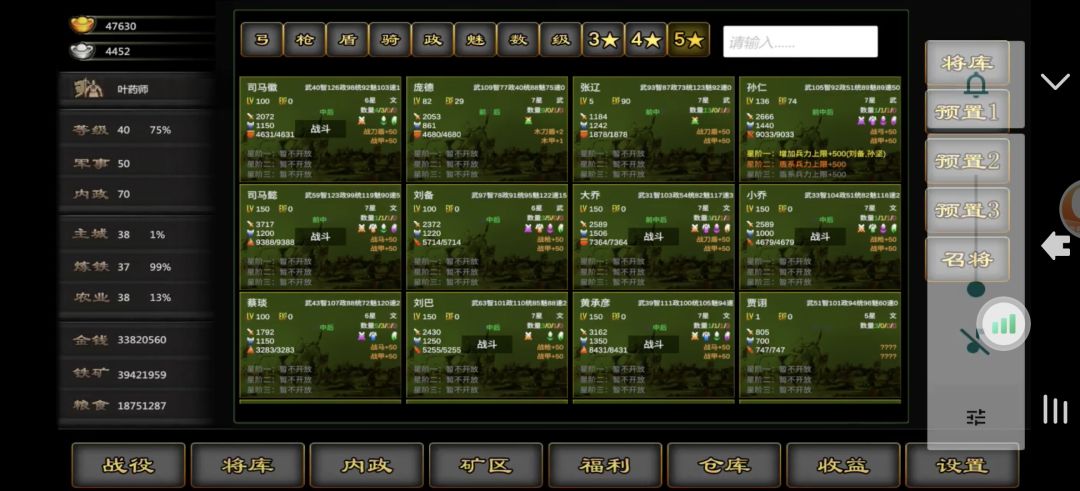The height and width of the screenshot is (491, 1080).
Task: Click the 战斗 button on 司马徽's card
Action: (320, 129)
